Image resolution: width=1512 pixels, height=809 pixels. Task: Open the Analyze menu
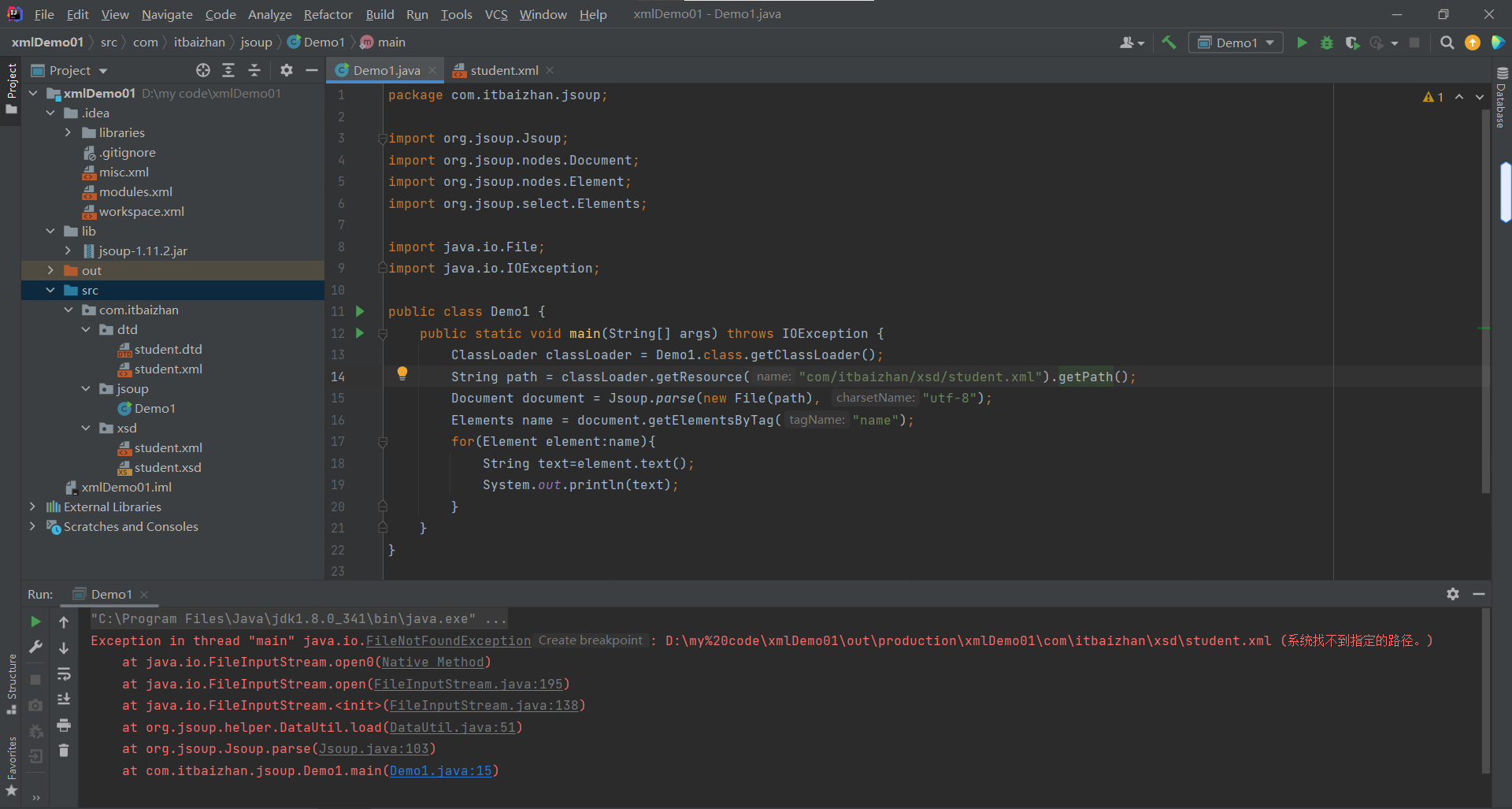tap(269, 14)
